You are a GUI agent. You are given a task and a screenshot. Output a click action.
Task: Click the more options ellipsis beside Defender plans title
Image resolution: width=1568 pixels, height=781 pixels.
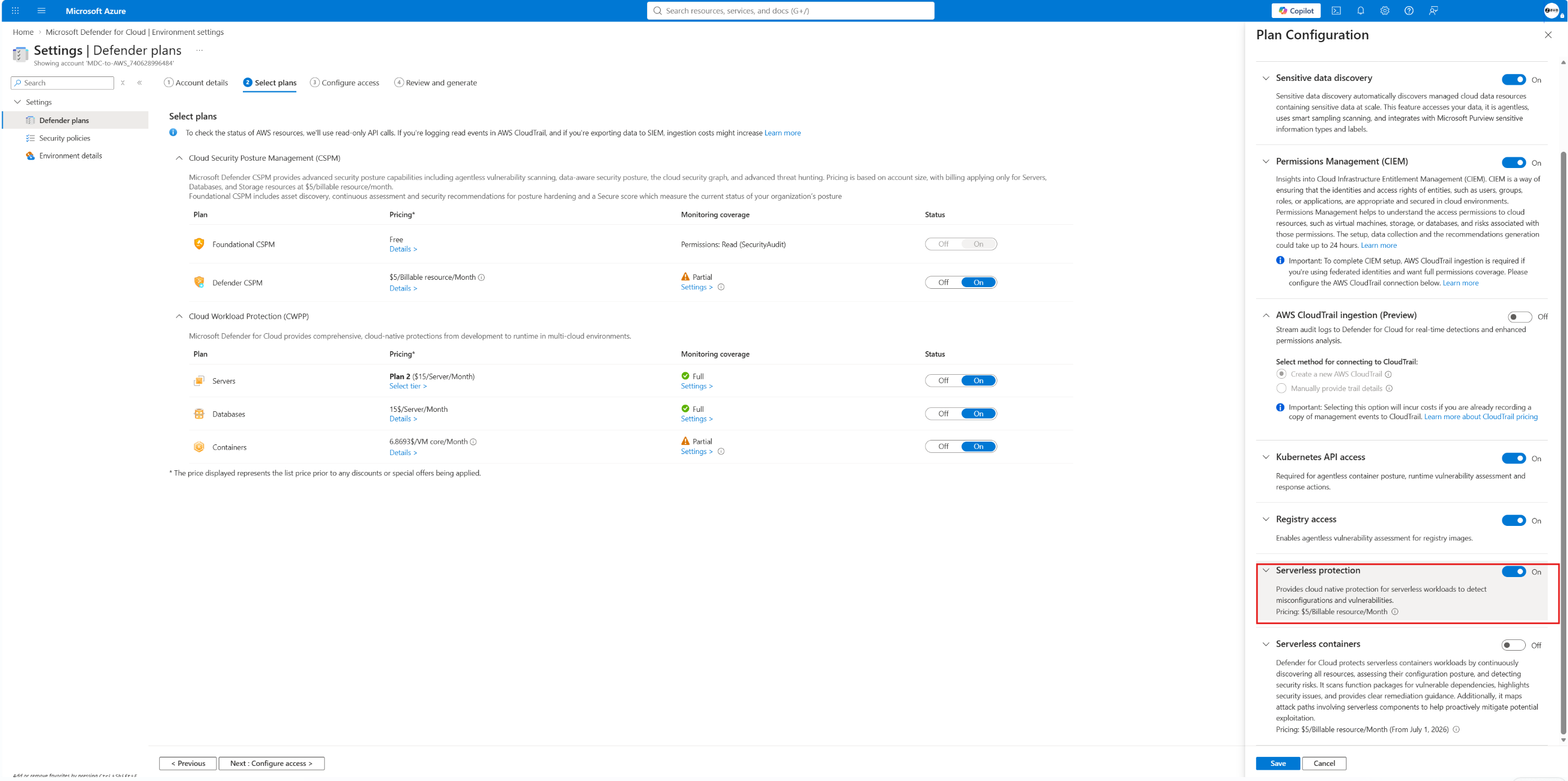click(199, 51)
